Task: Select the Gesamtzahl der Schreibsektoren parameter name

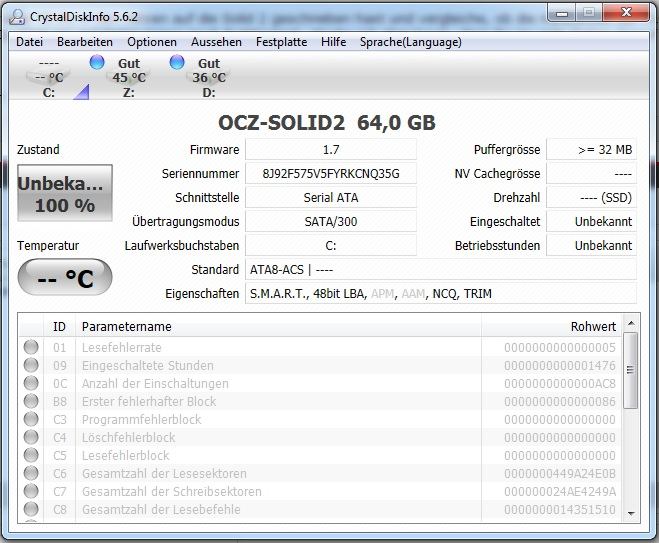Action: (171, 492)
